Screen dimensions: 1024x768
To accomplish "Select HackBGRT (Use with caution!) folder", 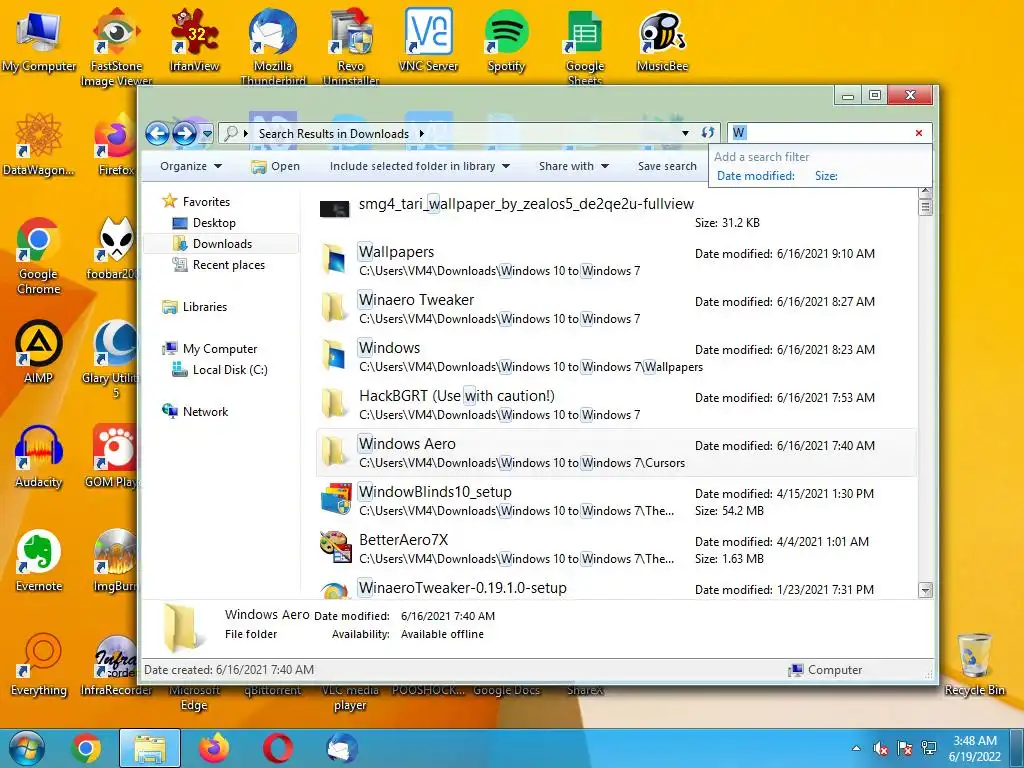I will click(x=616, y=405).
